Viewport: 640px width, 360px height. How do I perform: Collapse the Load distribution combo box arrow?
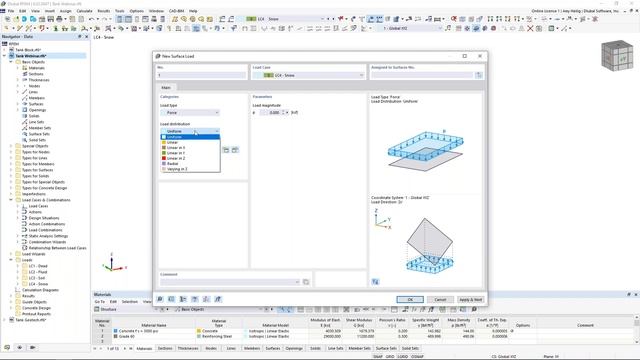pos(217,131)
